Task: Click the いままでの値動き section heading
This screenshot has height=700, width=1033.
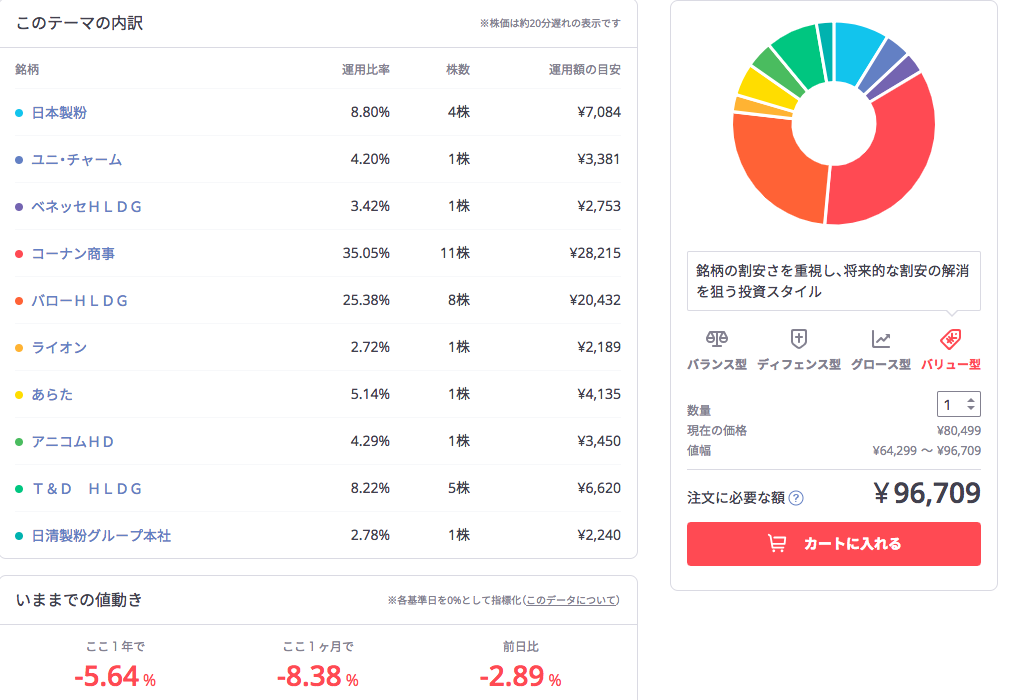Action: point(79,600)
